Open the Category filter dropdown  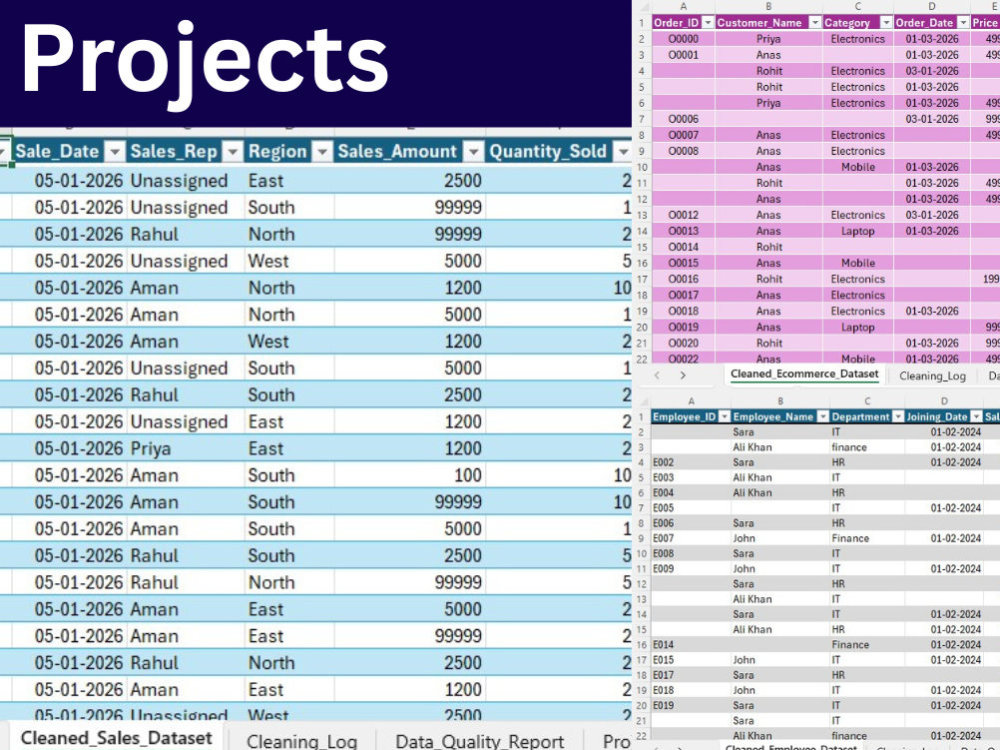click(x=886, y=22)
